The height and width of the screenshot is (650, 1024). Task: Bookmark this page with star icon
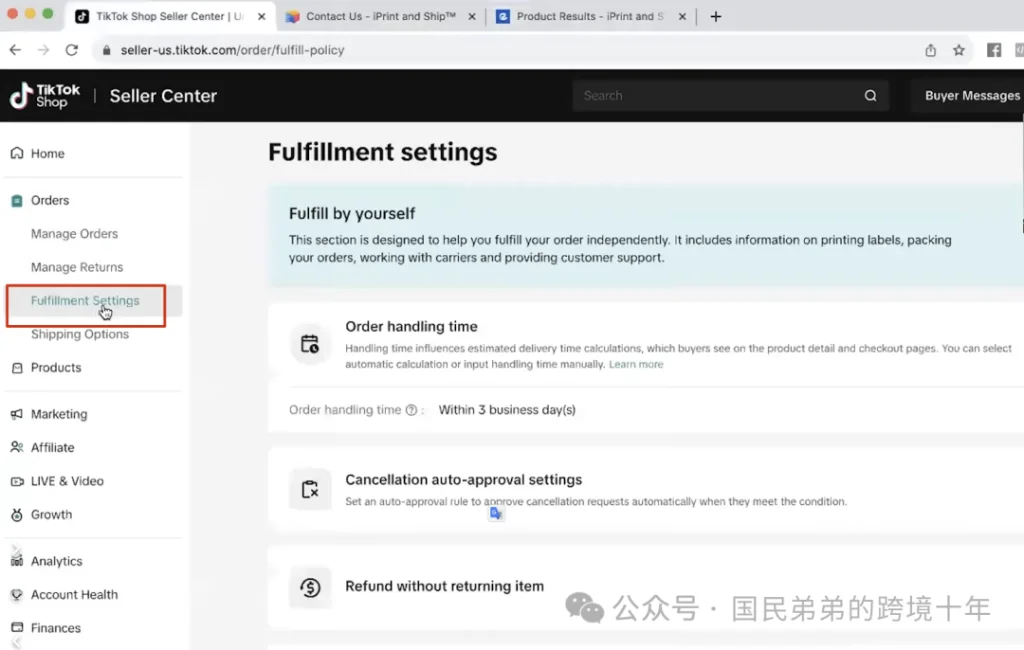click(x=959, y=50)
